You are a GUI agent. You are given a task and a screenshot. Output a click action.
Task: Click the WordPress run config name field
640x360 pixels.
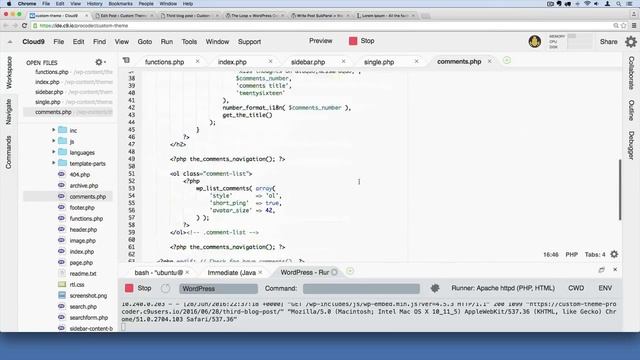coord(218,289)
